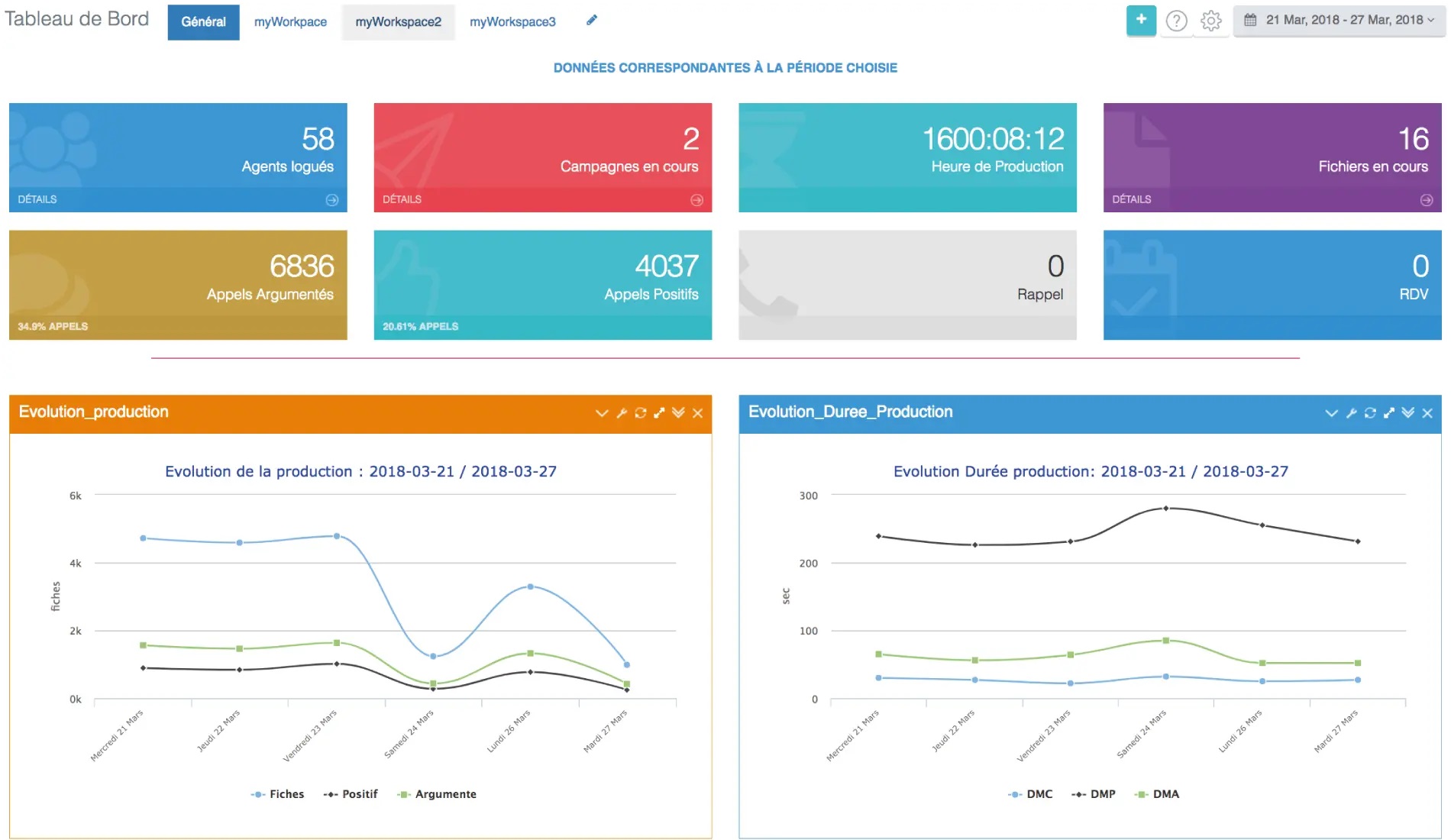Toggle Fiches series in production chart legend
The height and width of the screenshot is (840, 1451).
pyautogui.click(x=278, y=794)
